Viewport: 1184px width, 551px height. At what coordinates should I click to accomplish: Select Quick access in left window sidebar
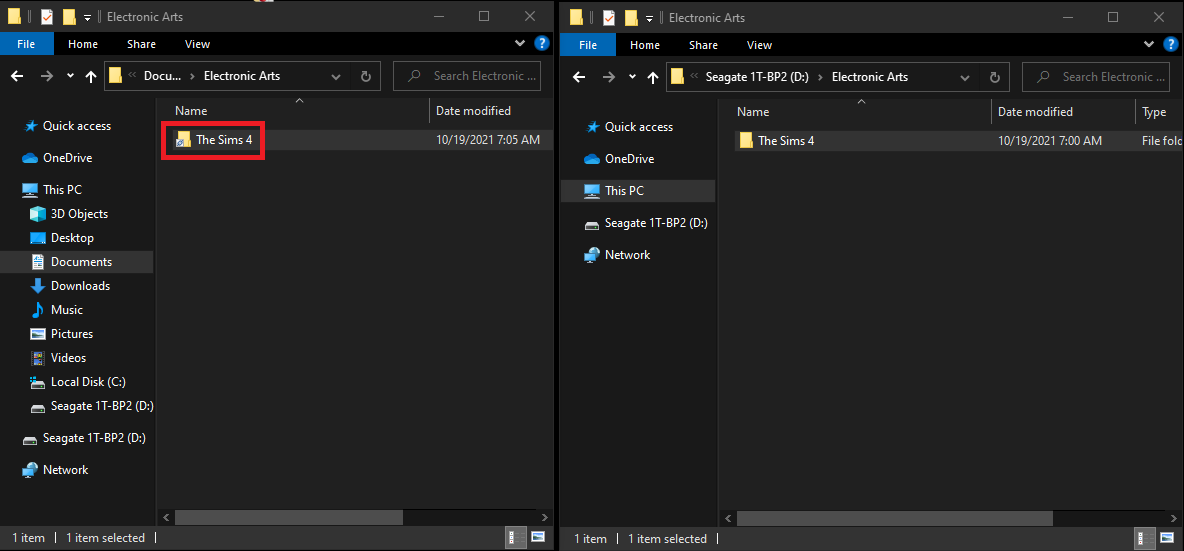pos(77,126)
